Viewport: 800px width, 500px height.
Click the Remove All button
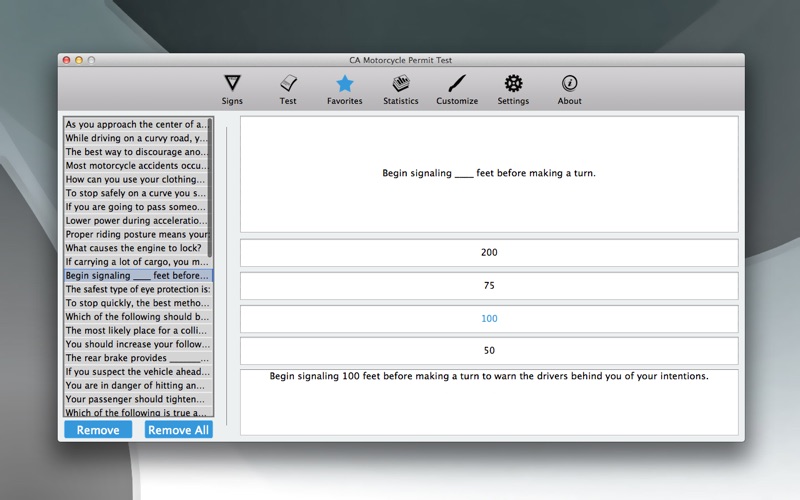pos(179,430)
